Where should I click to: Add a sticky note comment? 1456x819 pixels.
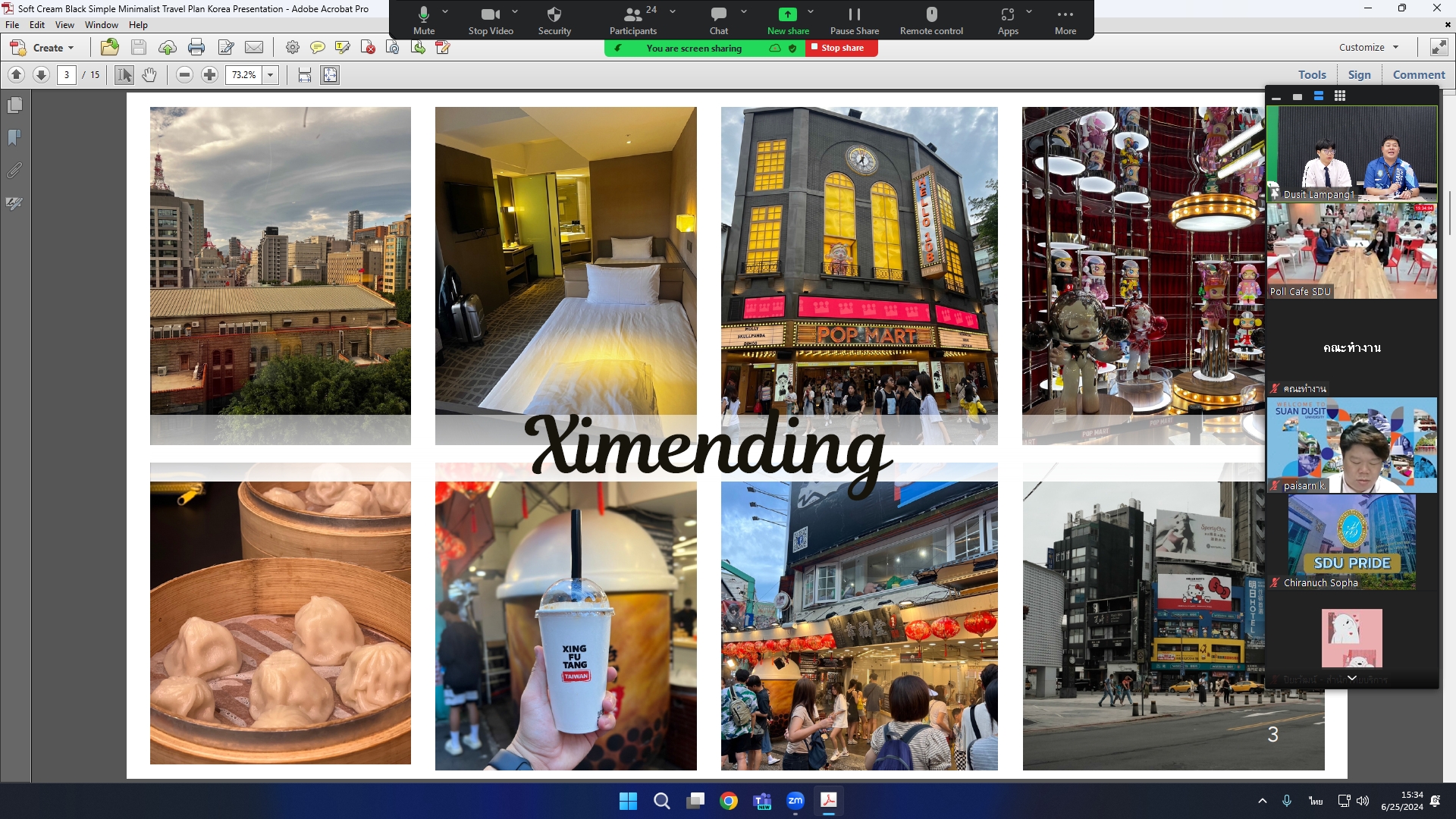318,48
